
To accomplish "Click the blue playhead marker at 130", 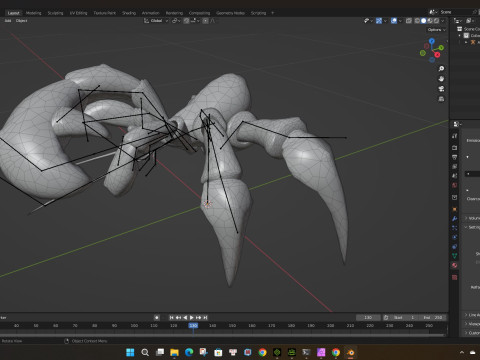I will (x=193, y=325).
